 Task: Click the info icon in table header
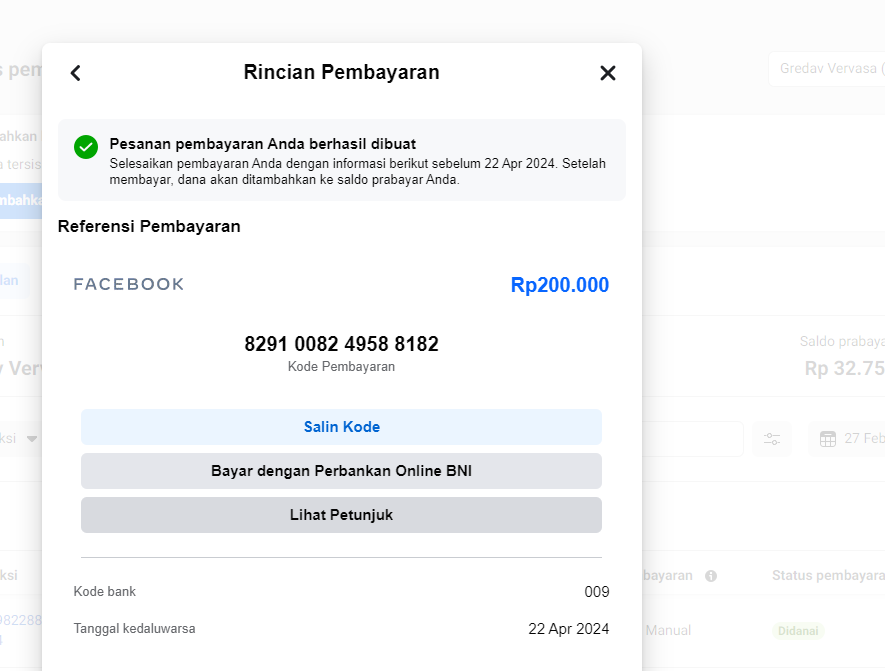(711, 576)
